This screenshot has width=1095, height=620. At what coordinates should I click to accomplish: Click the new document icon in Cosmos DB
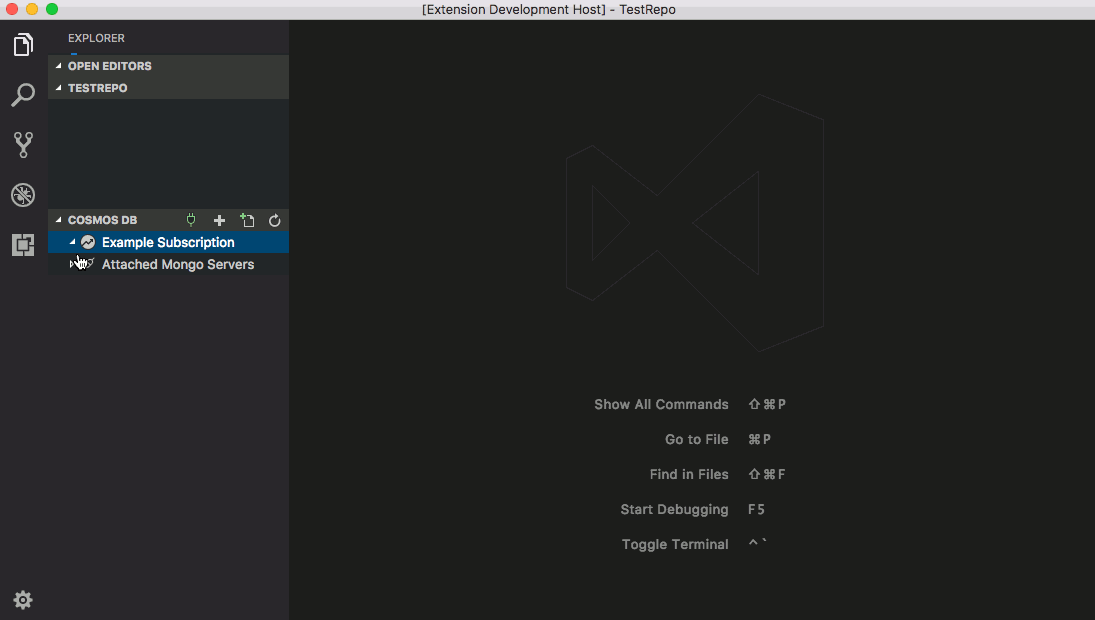247,221
